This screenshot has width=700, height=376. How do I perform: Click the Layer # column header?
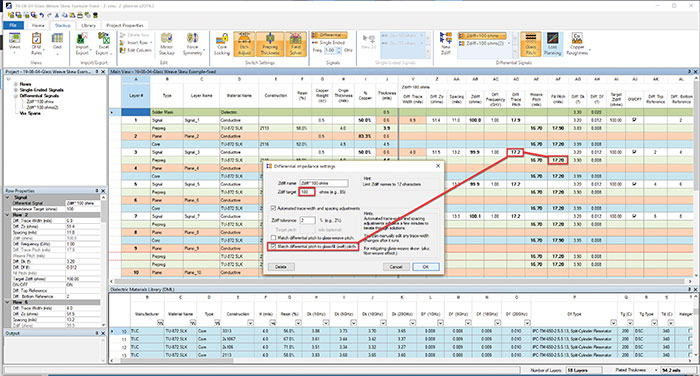[136, 96]
